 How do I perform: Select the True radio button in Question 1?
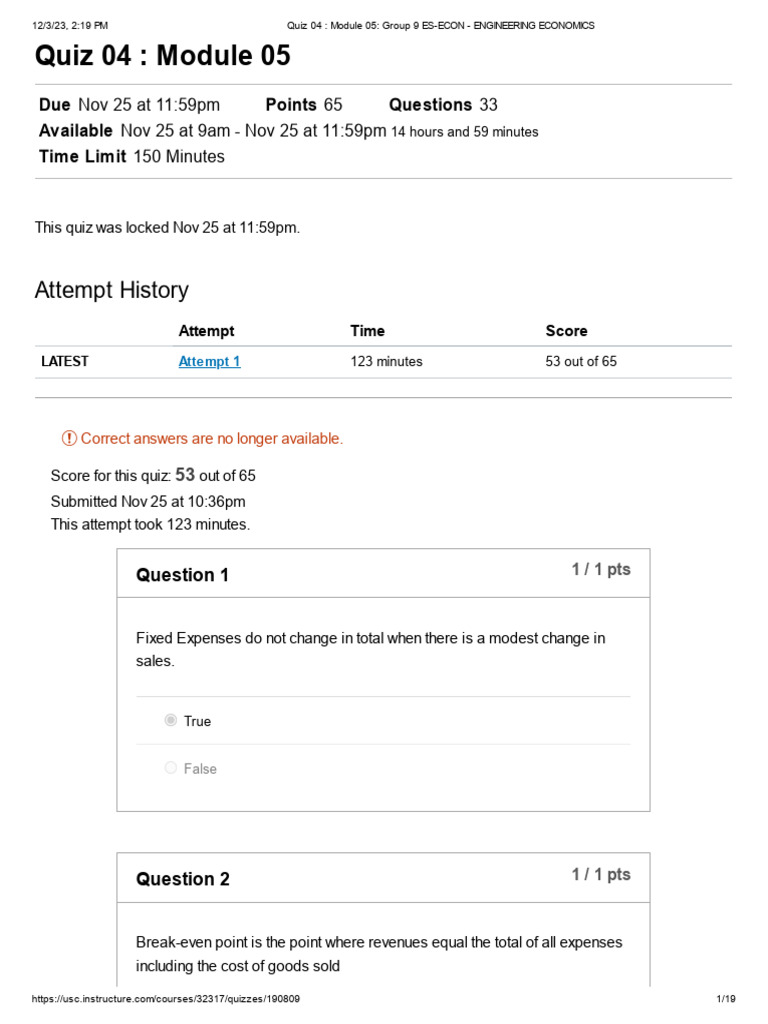171,720
